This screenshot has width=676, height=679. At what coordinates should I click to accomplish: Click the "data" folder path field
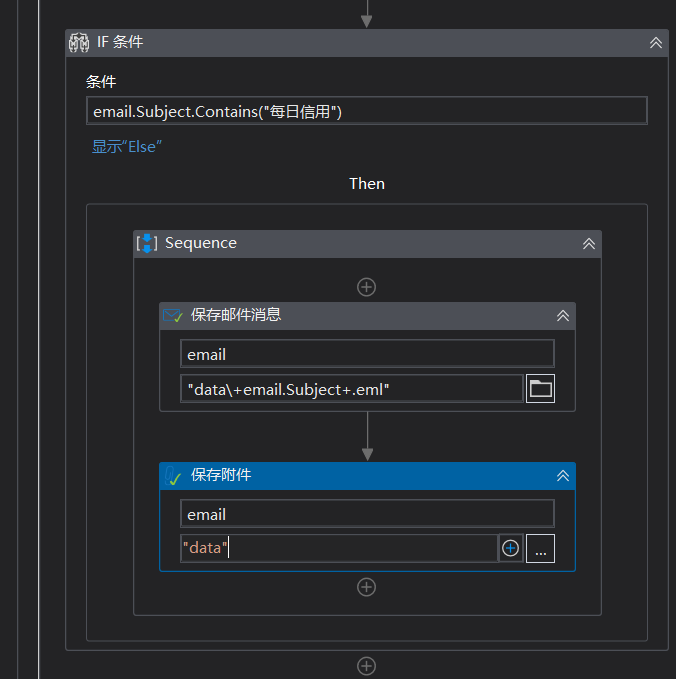coord(339,548)
